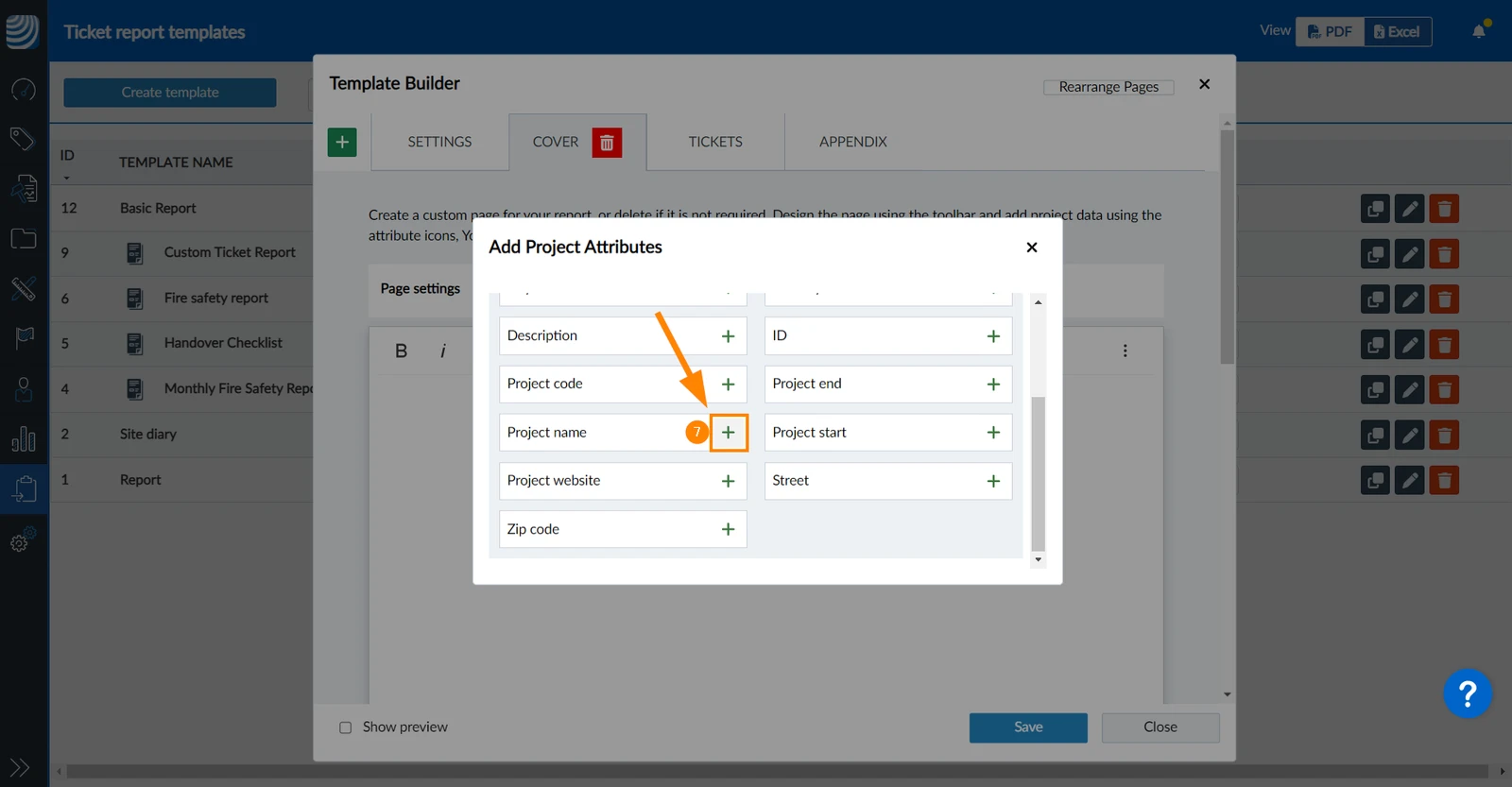
Task: Delete the Basic Report template
Action: pos(1444,209)
